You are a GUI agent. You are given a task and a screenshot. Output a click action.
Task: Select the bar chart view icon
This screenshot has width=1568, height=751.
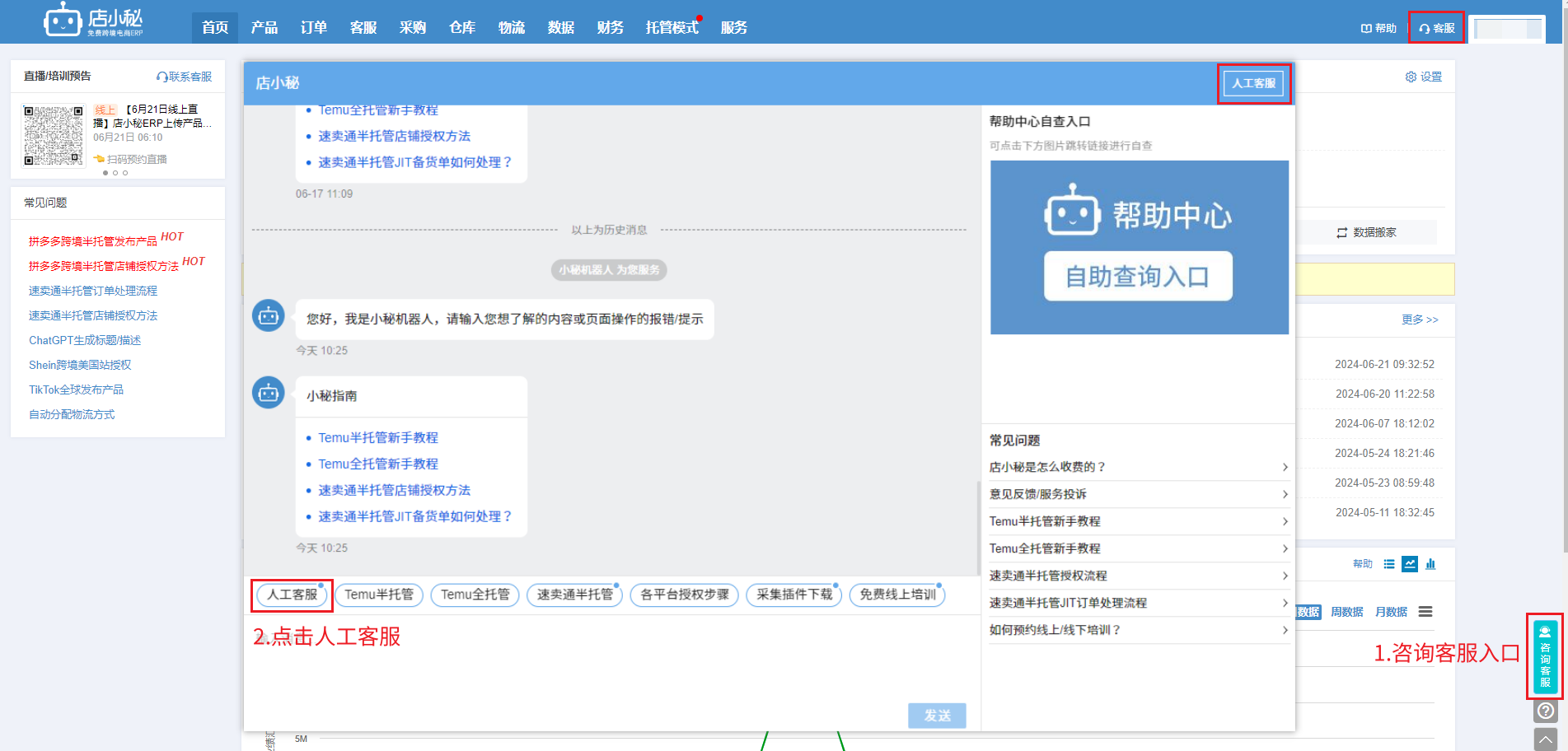click(1430, 564)
